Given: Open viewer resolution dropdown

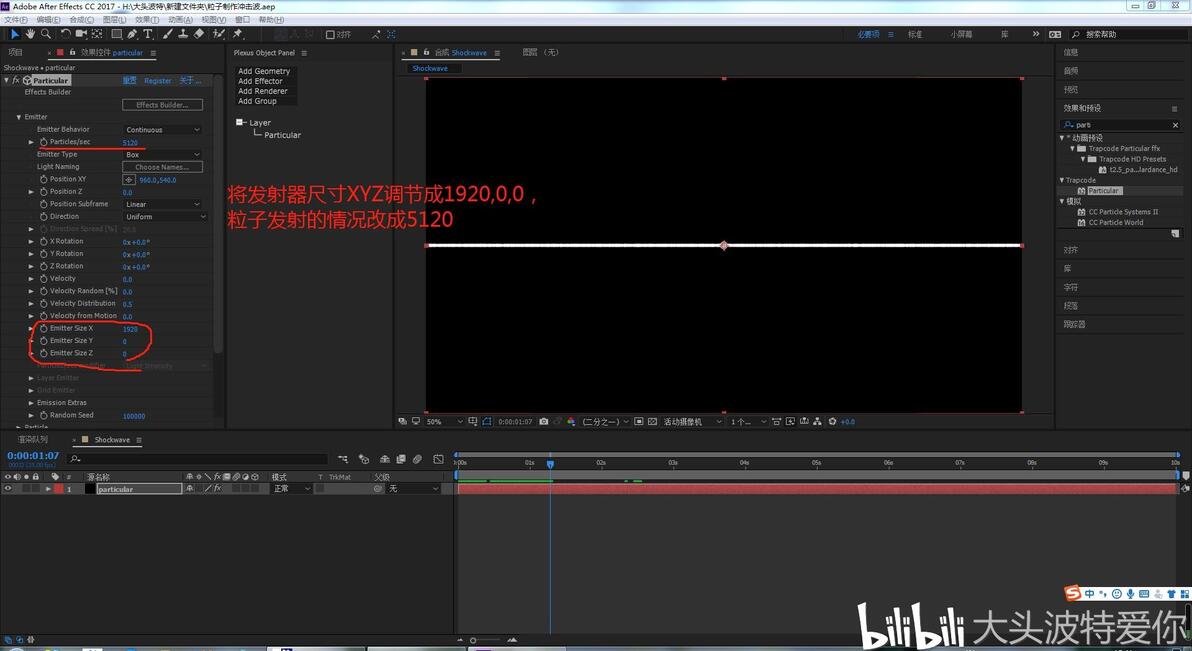Looking at the screenshot, I should (x=605, y=421).
